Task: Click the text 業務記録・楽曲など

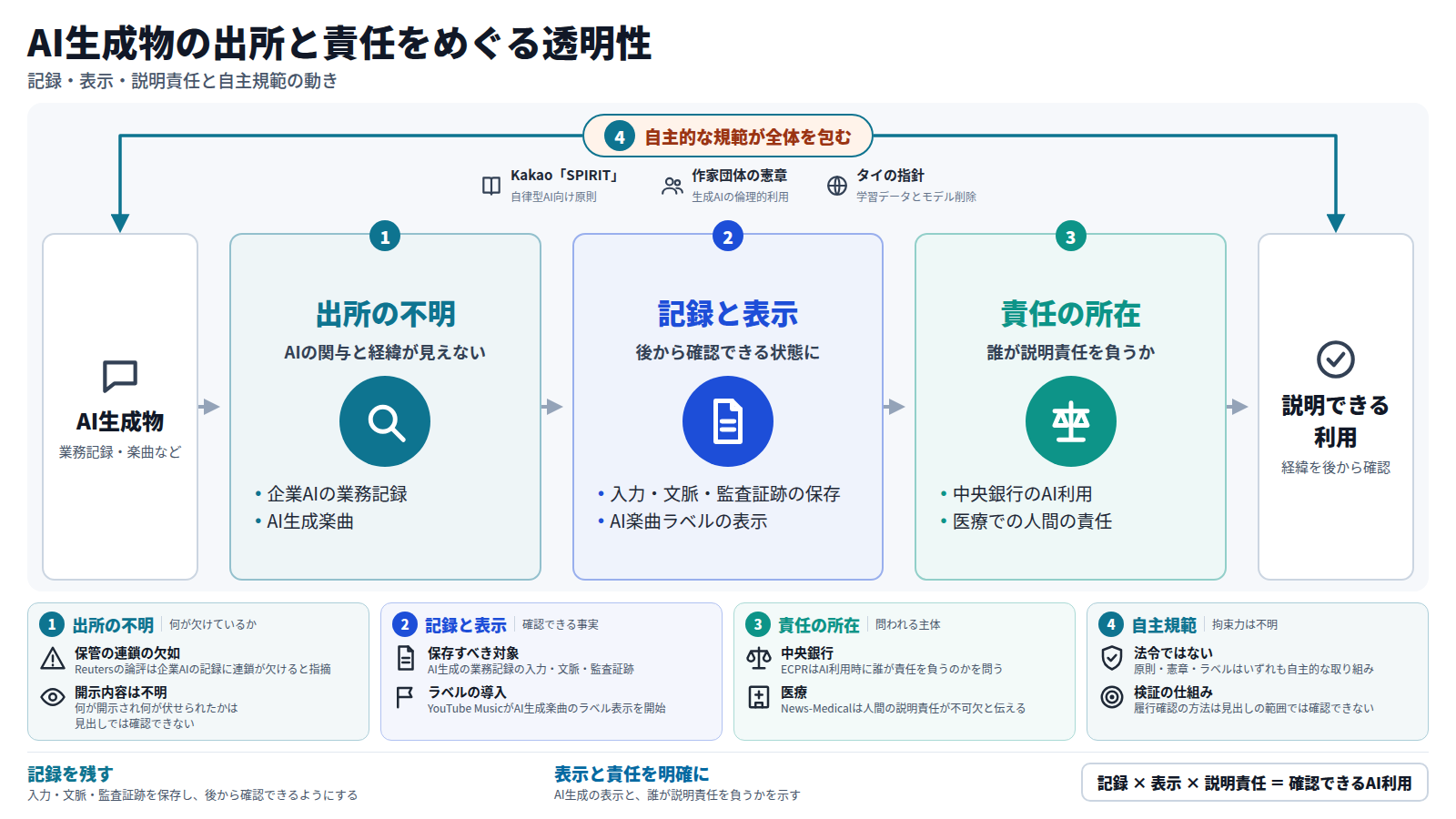Action: point(120,452)
